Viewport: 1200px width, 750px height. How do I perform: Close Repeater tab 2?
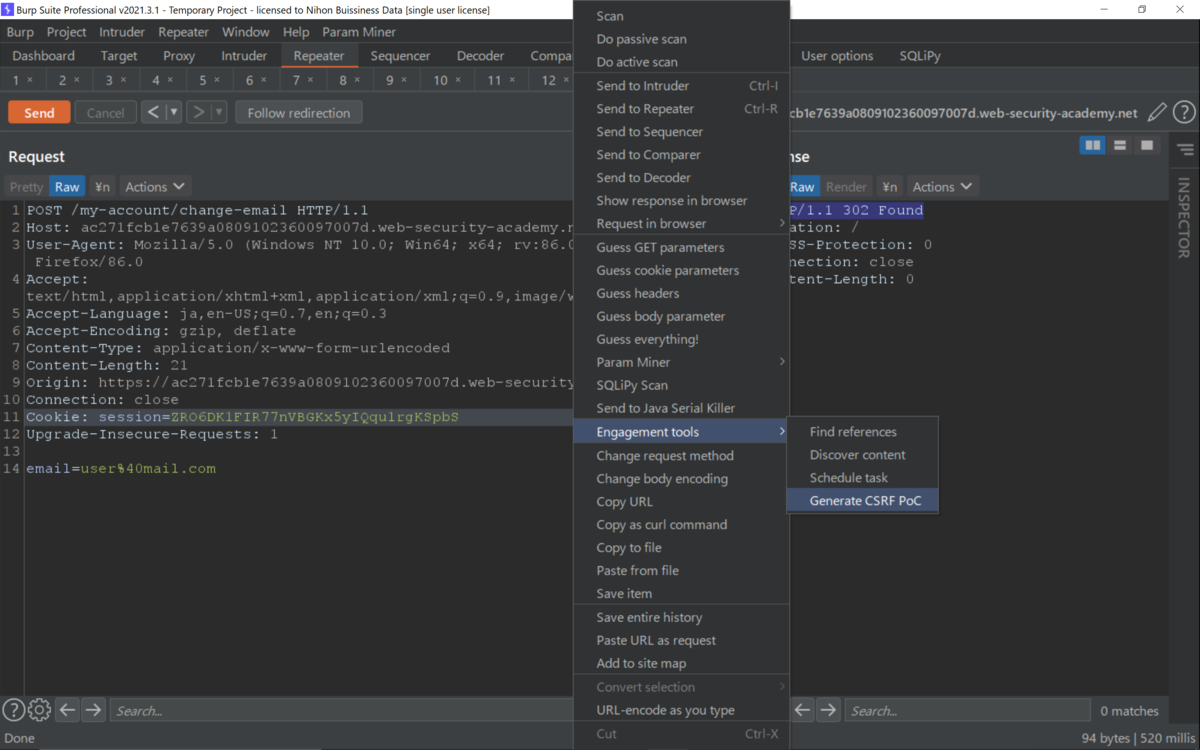[x=76, y=80]
